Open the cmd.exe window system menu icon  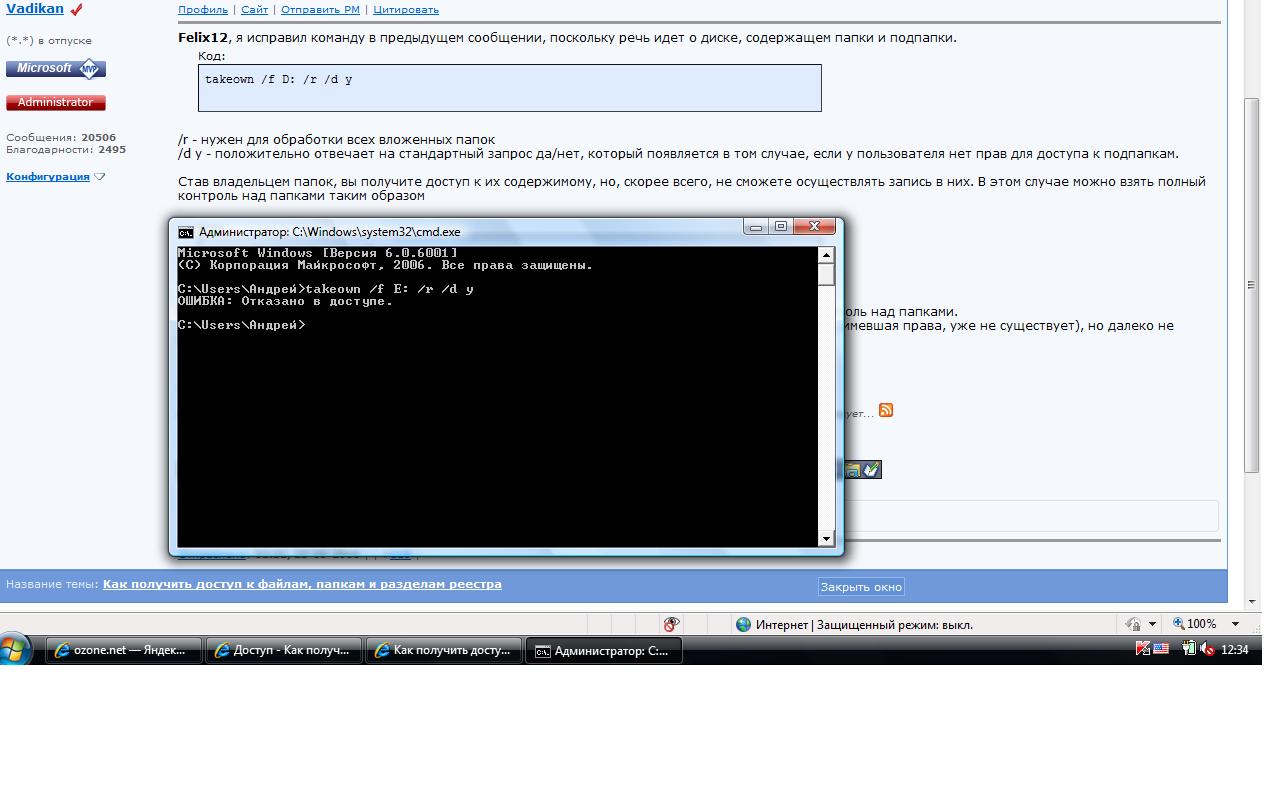[x=185, y=231]
